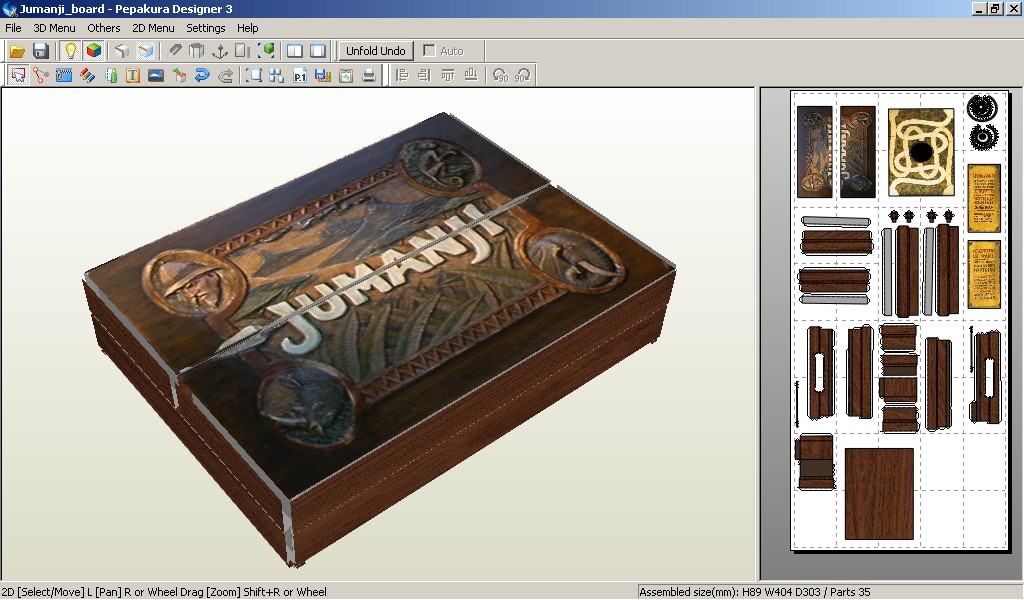Align selected parts to the bottom
The height and width of the screenshot is (600, 1024).
470,76
